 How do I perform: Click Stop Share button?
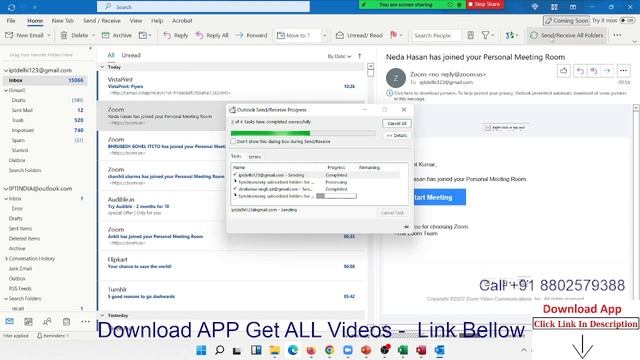coord(484,4)
